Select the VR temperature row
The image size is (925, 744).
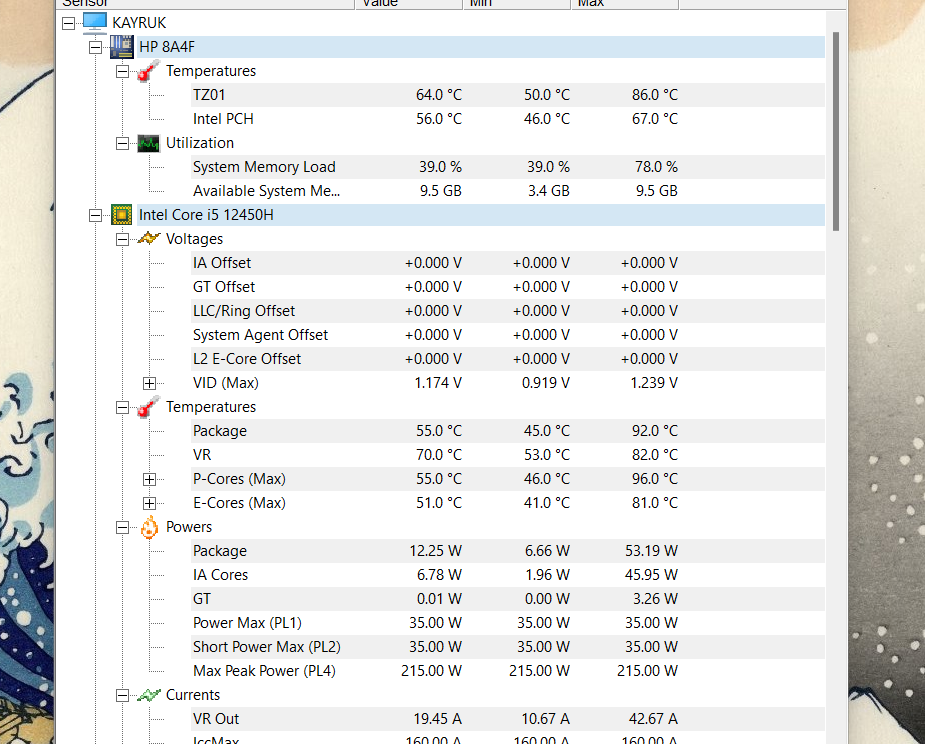point(508,455)
